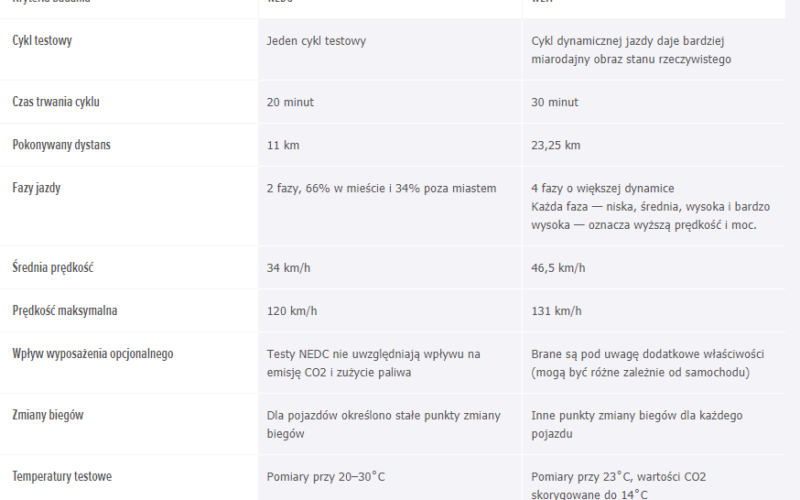Image resolution: width=800 pixels, height=500 pixels.
Task: Click the 'Wpływ wyposażenia opcjonalnego' label
Action: tap(93, 354)
